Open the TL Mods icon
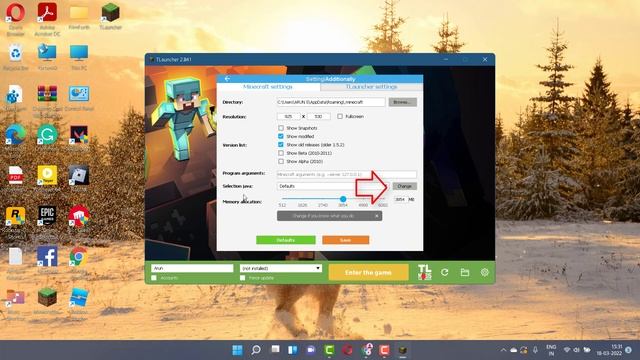 click(x=424, y=272)
